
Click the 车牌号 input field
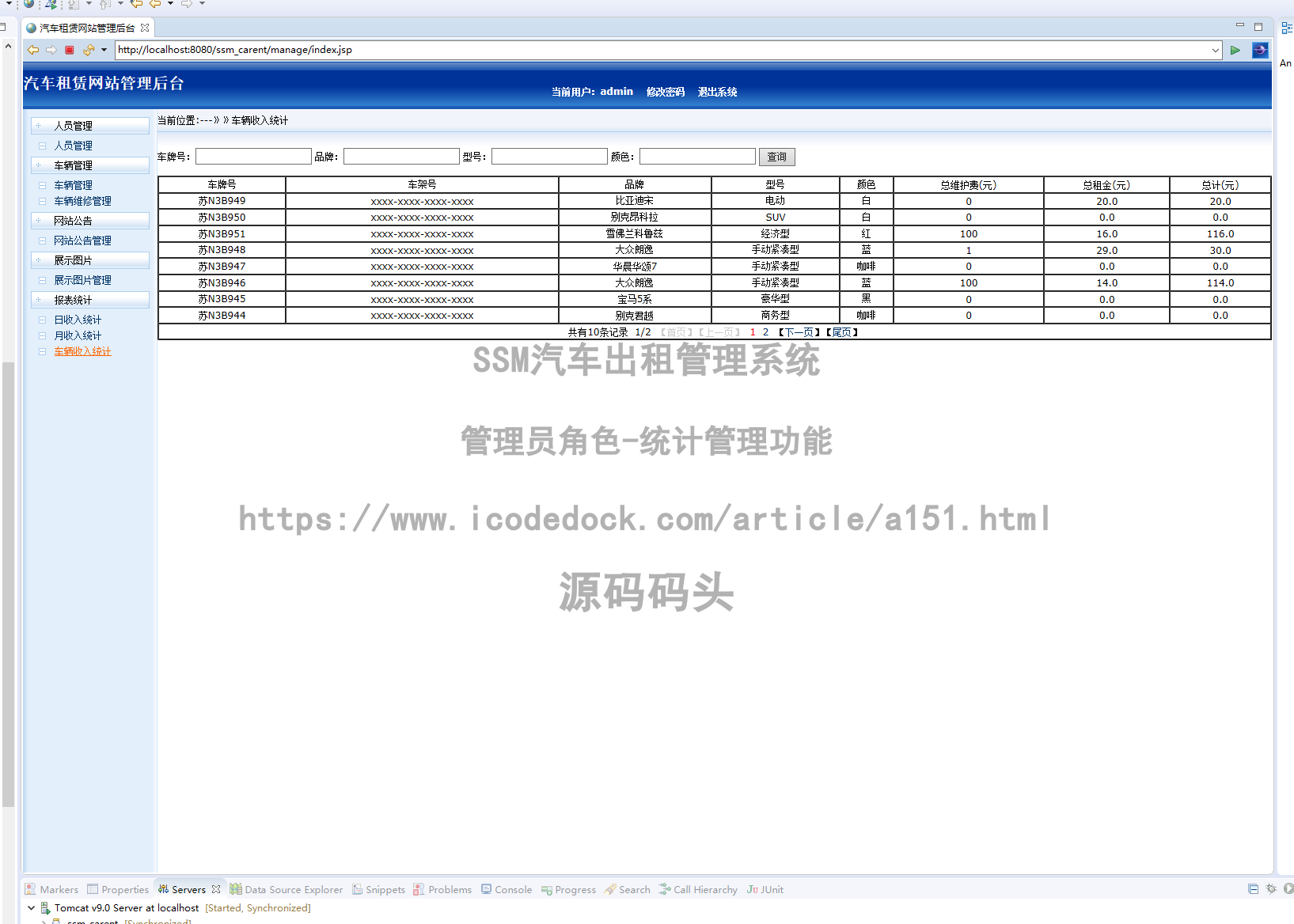[x=253, y=156]
